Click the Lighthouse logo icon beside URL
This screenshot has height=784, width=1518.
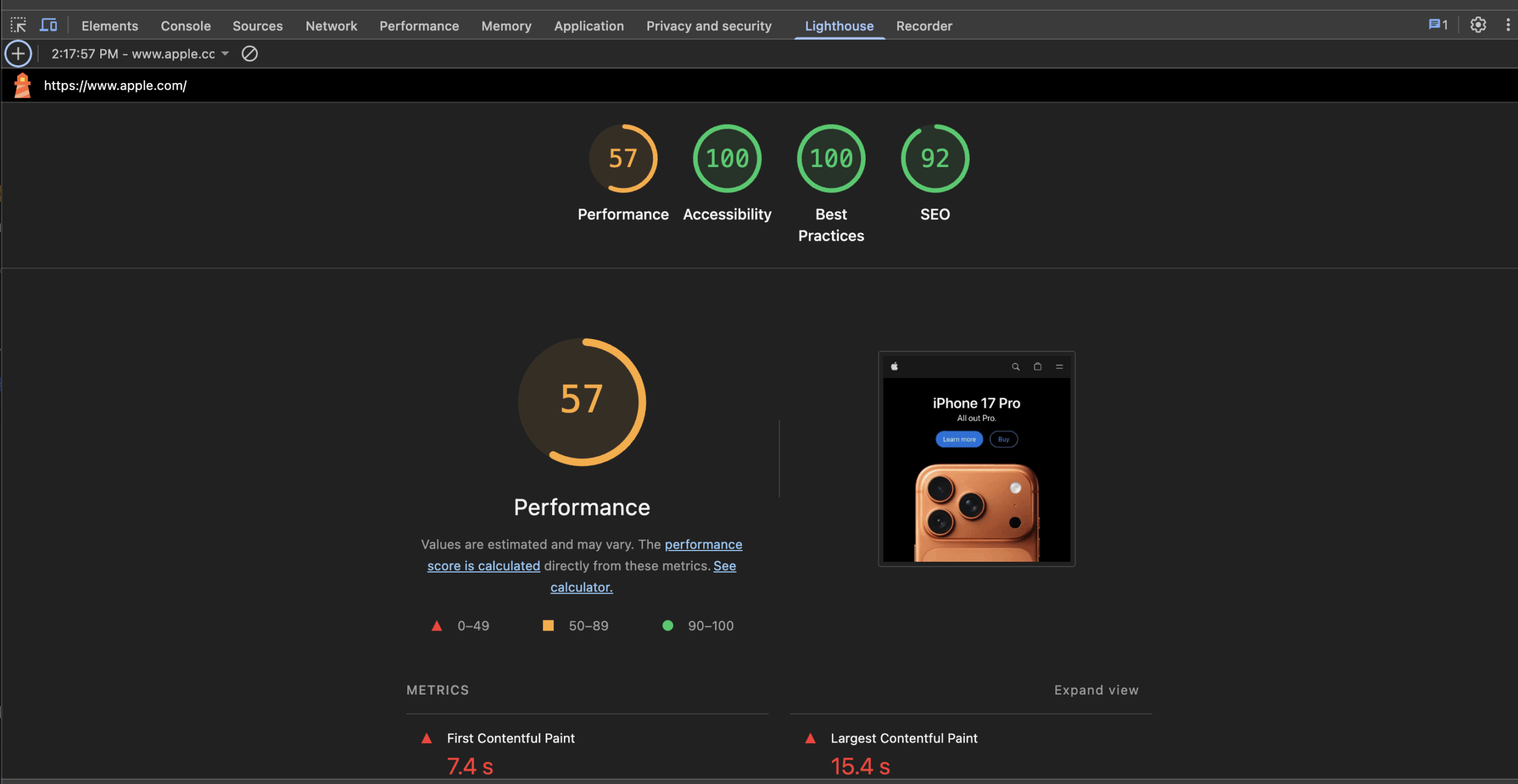[23, 85]
